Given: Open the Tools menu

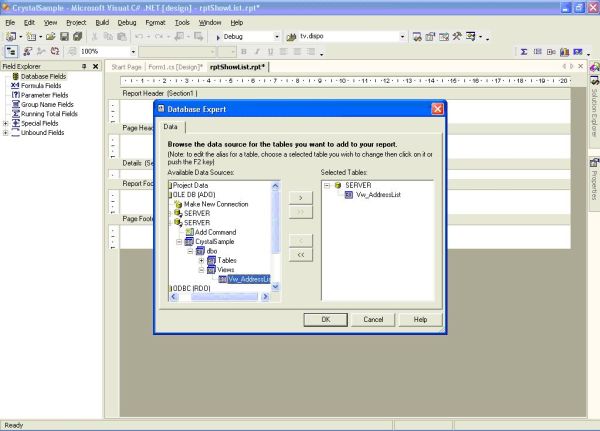Looking at the screenshot, I should [182, 23].
